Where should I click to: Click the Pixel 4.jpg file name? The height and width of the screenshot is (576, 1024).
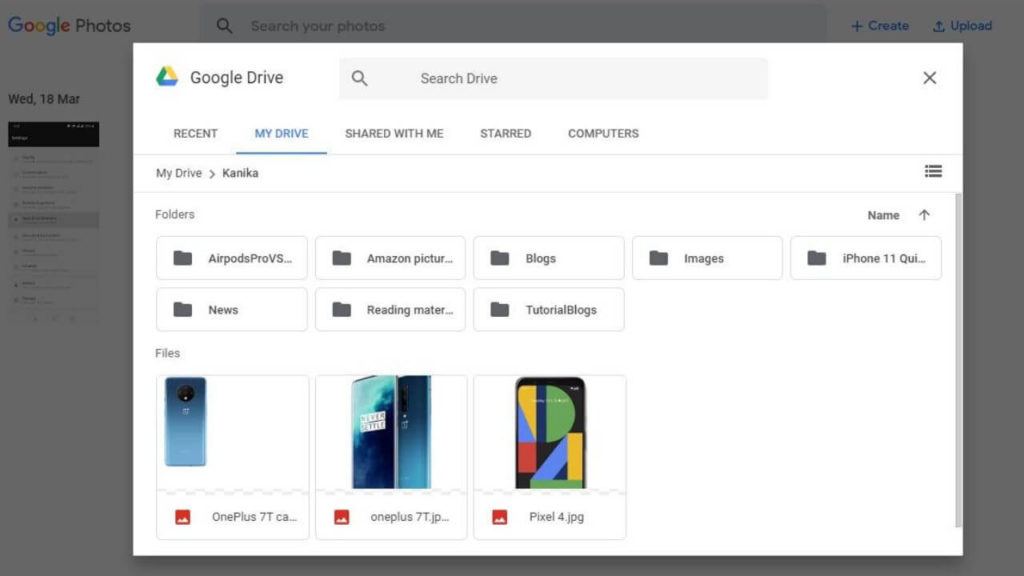(556, 517)
